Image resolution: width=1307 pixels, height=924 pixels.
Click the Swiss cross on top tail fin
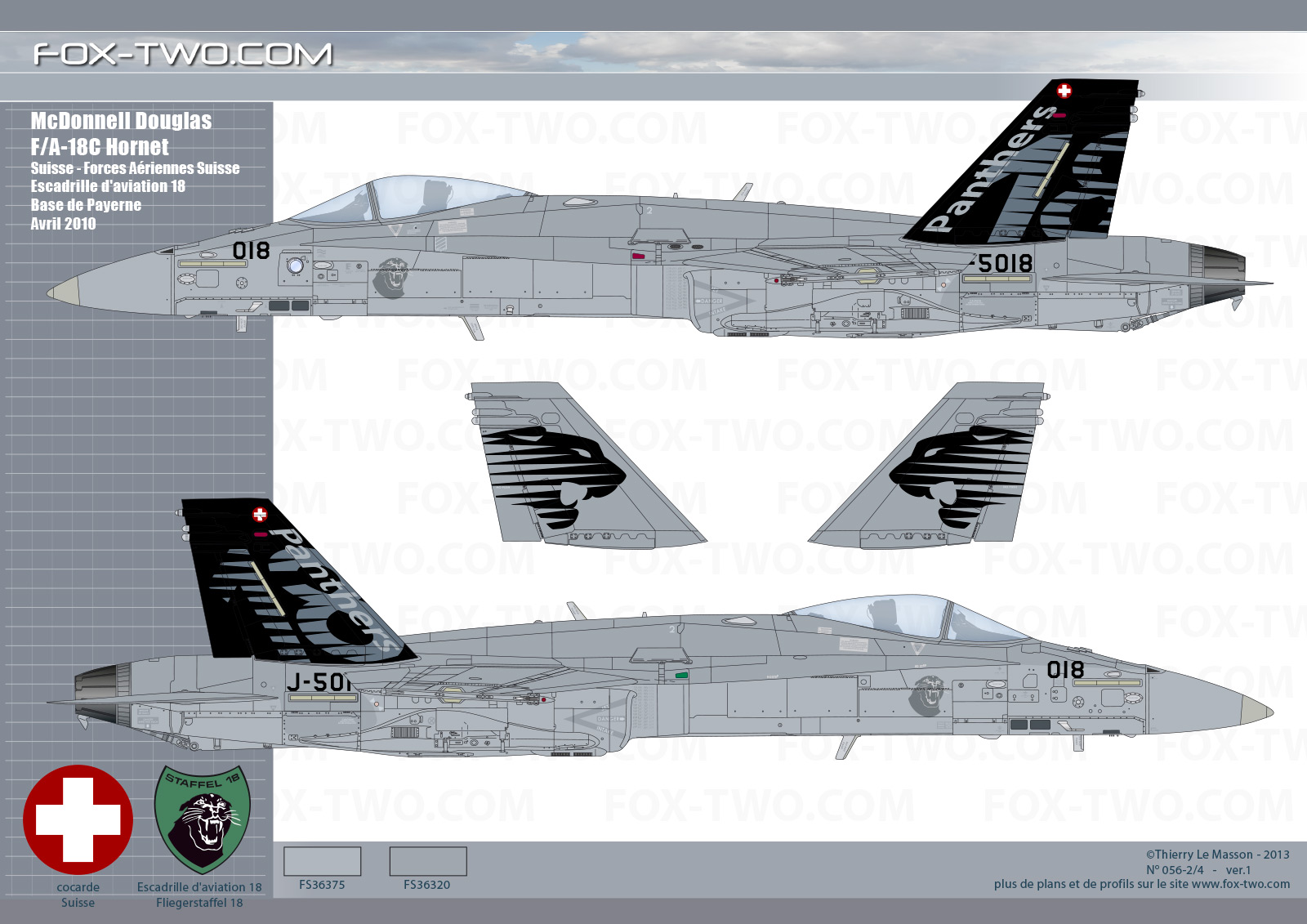pos(1064,91)
